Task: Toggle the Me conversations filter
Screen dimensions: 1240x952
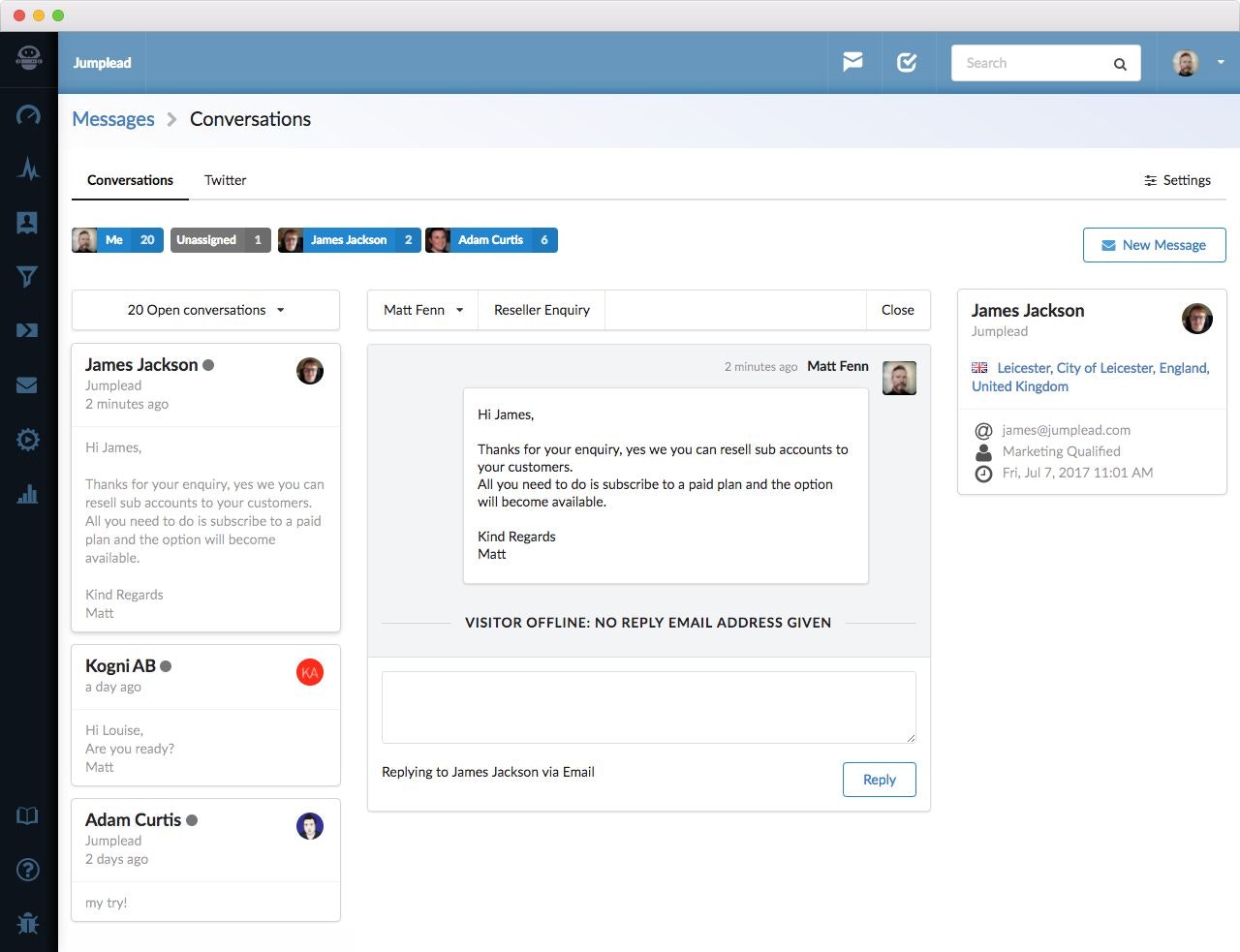Action: coord(116,240)
